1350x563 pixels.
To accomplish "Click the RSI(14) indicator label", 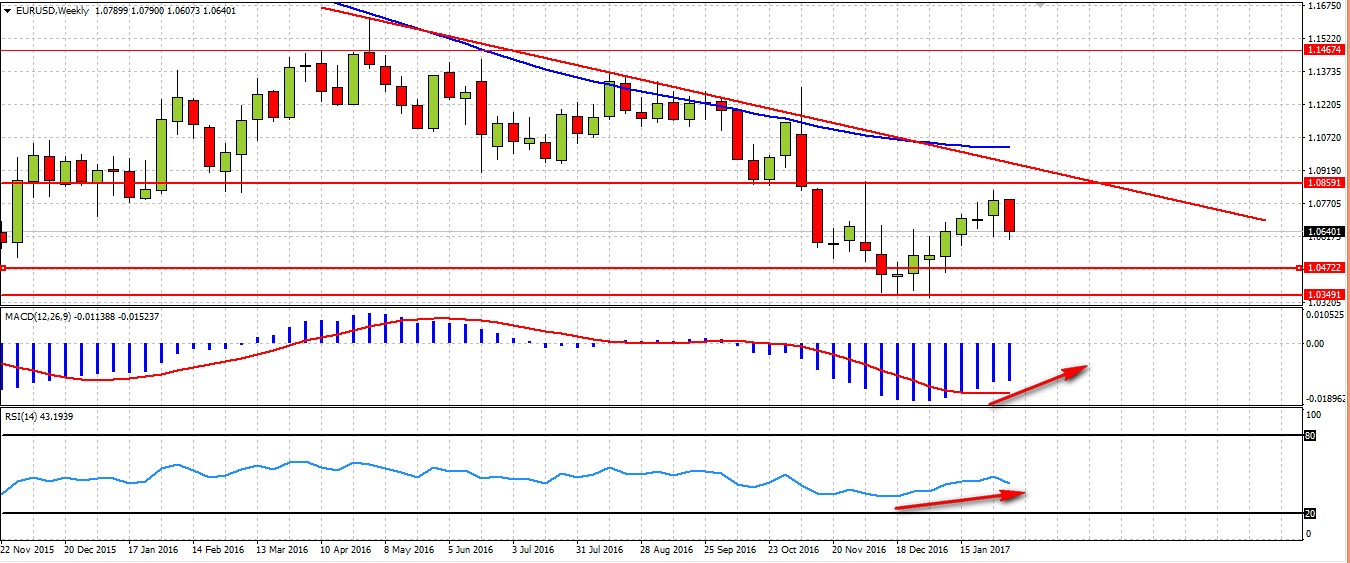I will point(20,415).
